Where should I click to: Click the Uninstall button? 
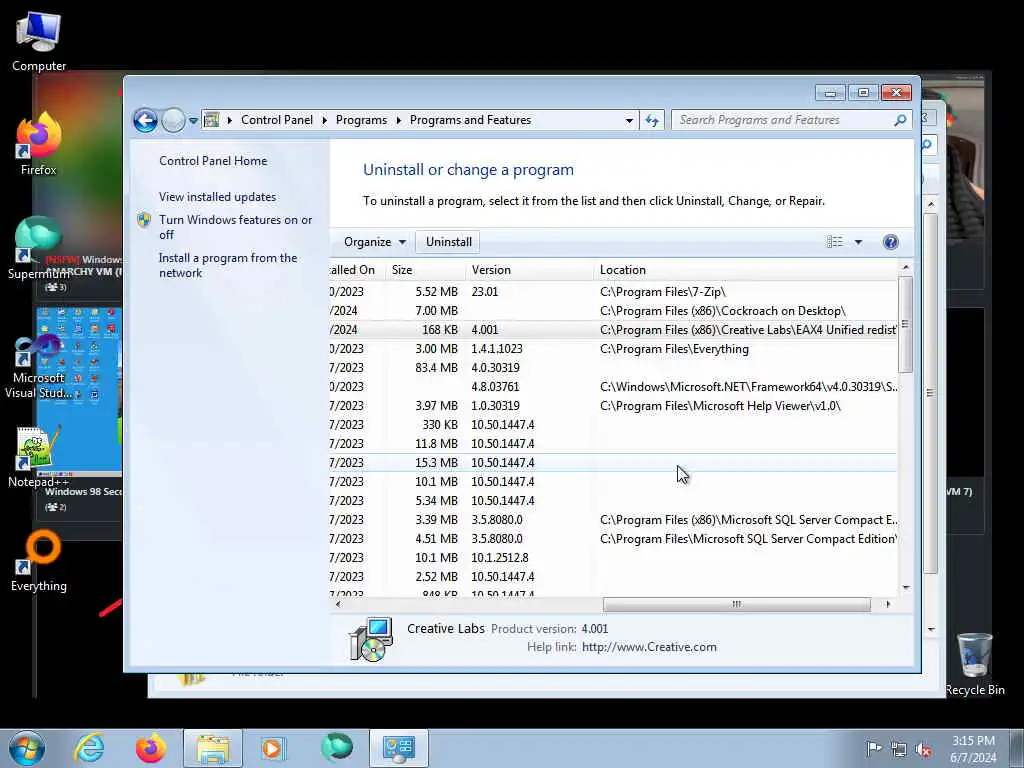click(x=449, y=242)
